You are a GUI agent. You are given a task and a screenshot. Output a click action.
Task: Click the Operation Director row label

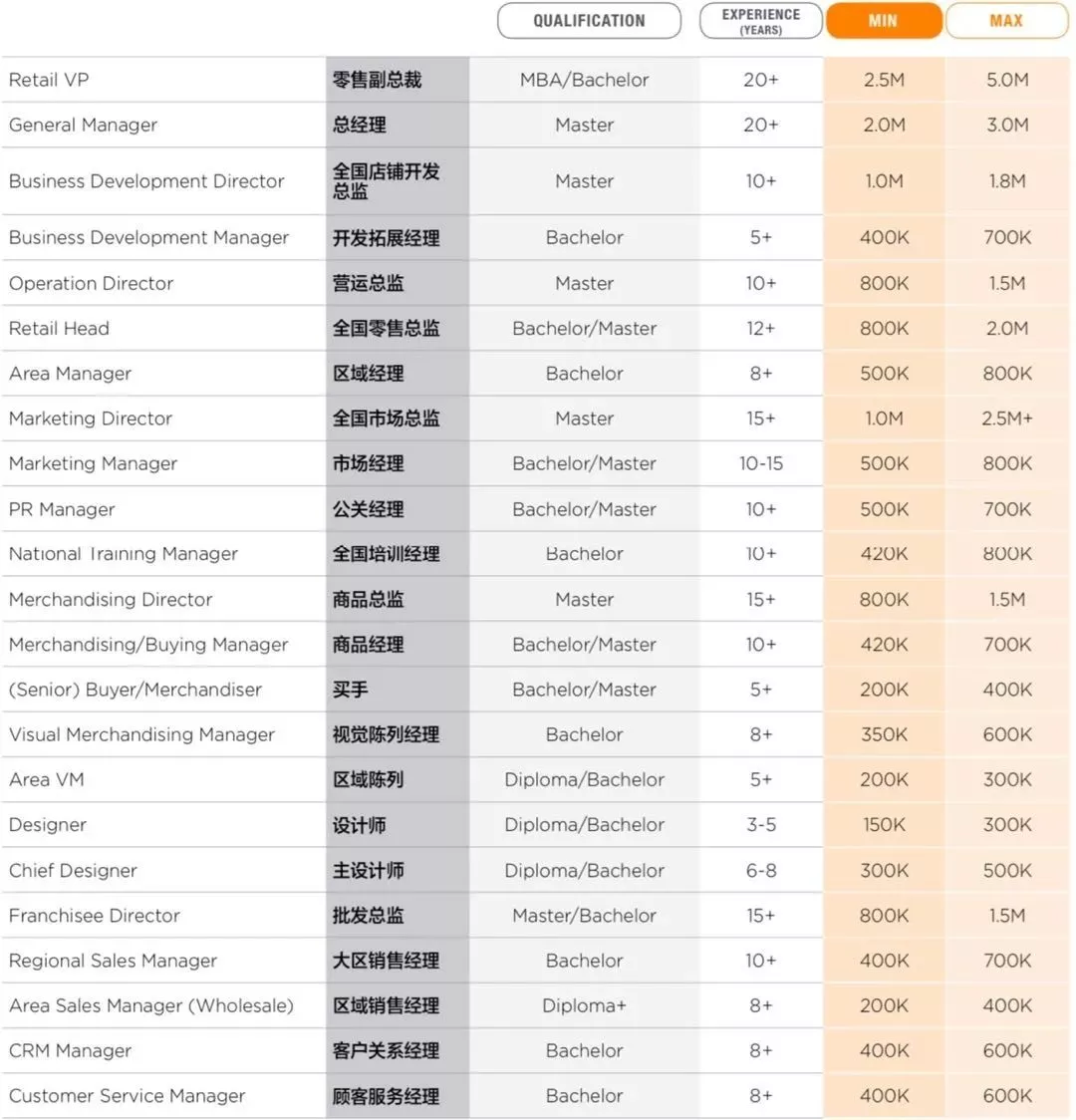point(91,283)
